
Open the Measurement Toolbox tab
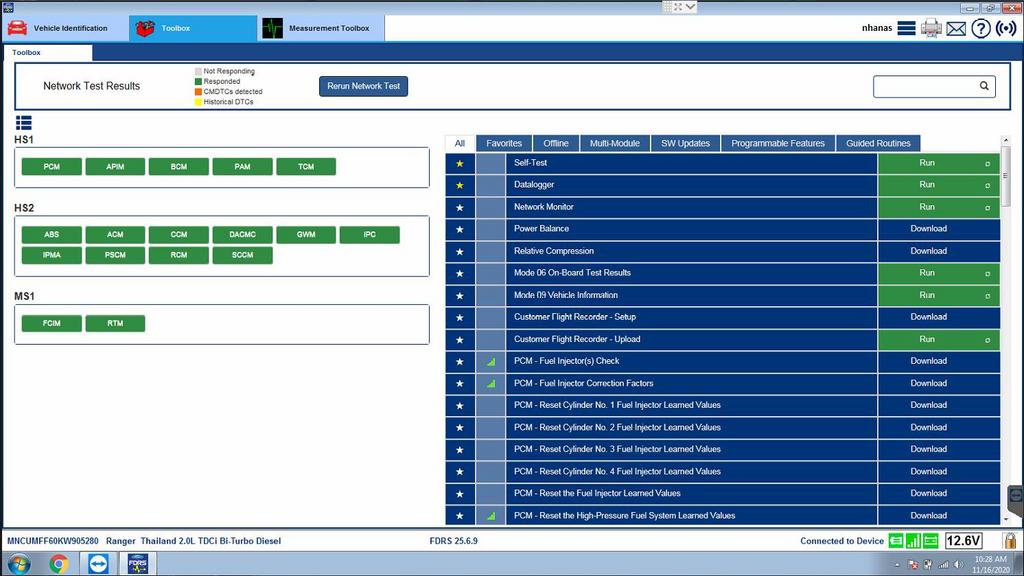coord(321,28)
